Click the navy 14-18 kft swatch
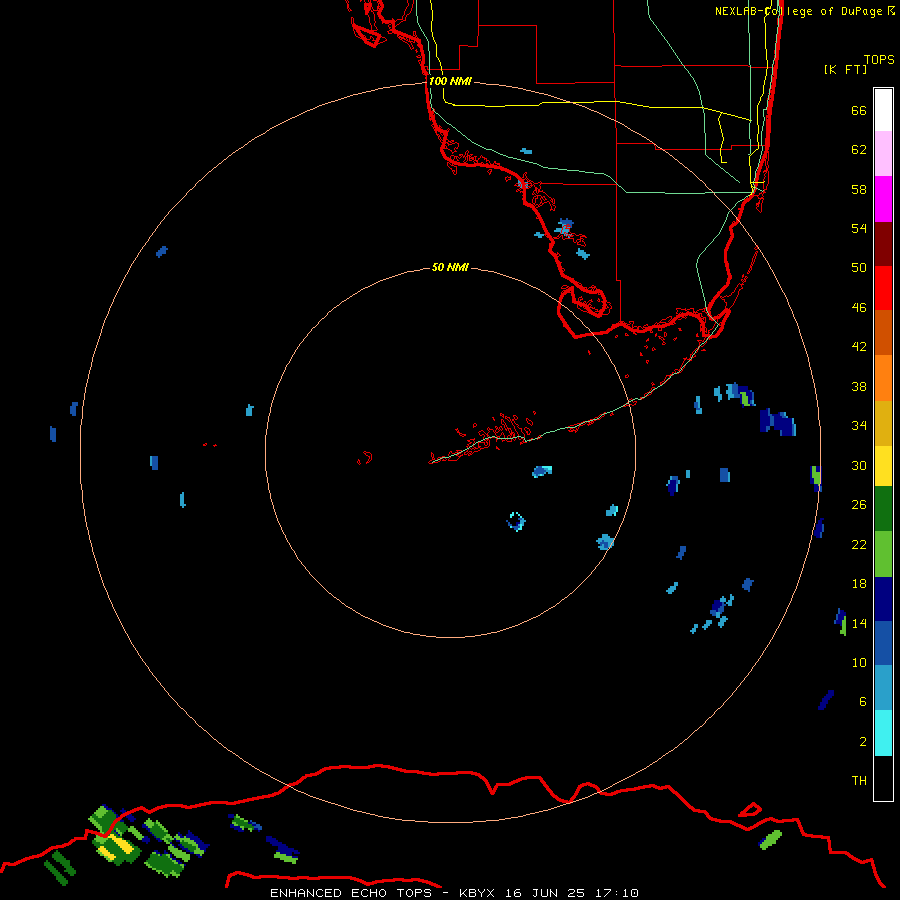900x900 pixels. coord(883,599)
